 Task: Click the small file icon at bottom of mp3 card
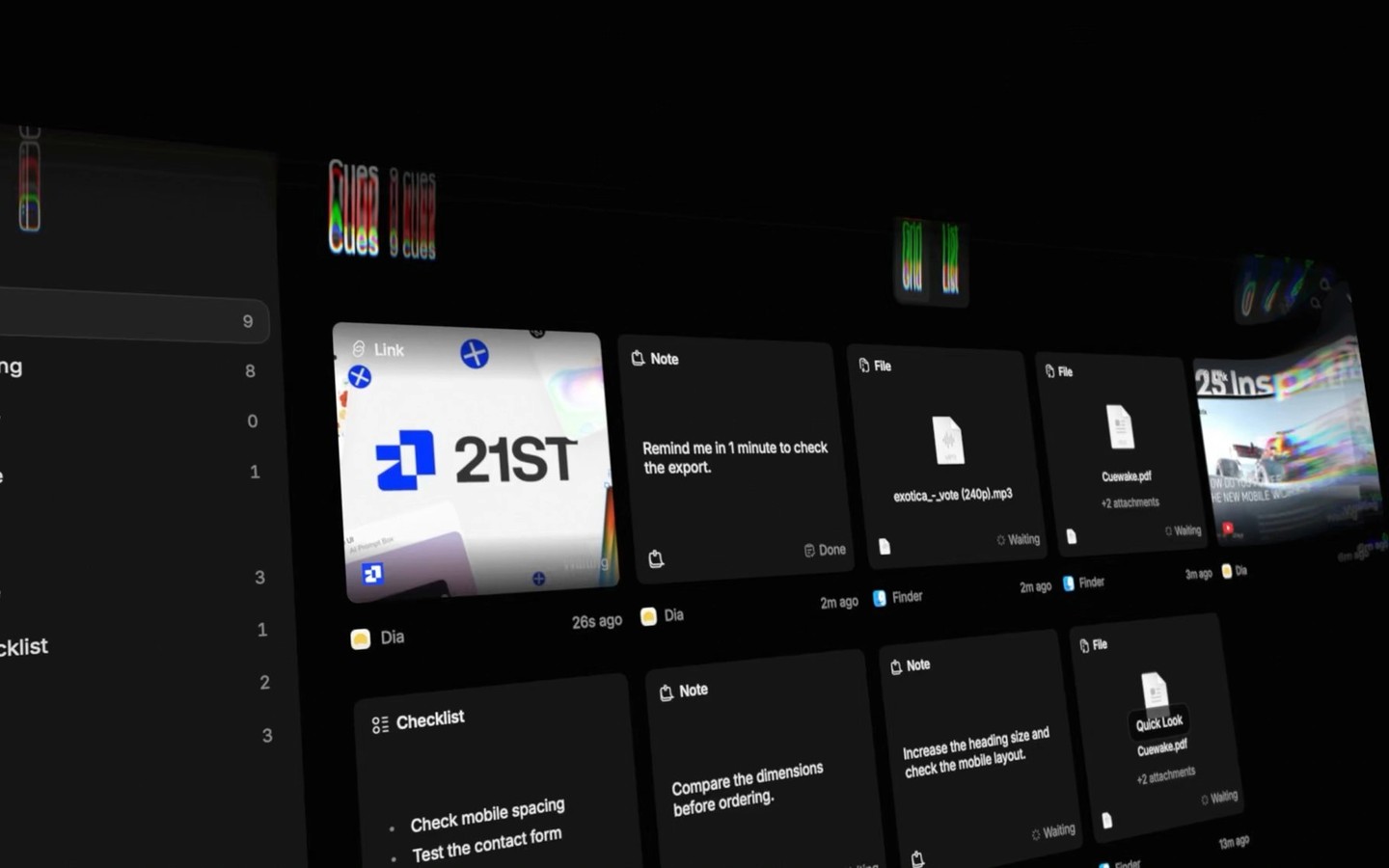[885, 547]
